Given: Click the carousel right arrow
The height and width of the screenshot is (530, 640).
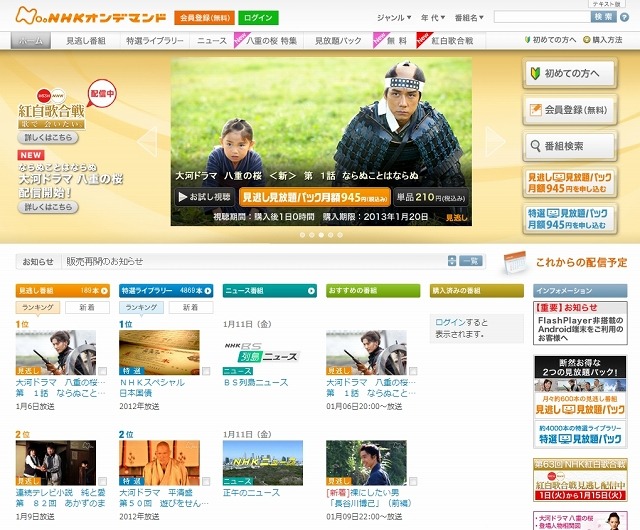Looking at the screenshot, I should 495,141.
